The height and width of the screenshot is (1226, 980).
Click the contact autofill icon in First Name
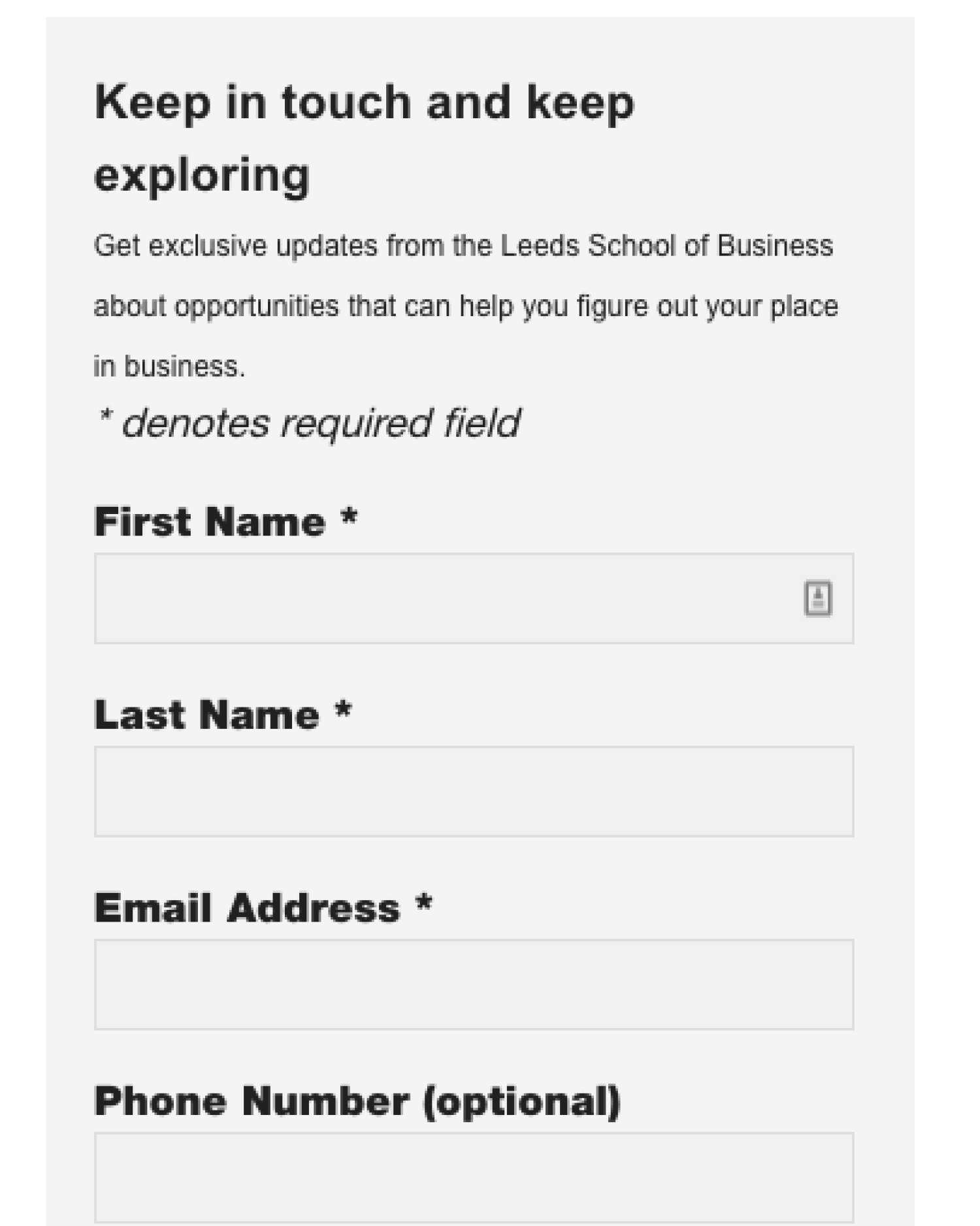click(x=817, y=598)
